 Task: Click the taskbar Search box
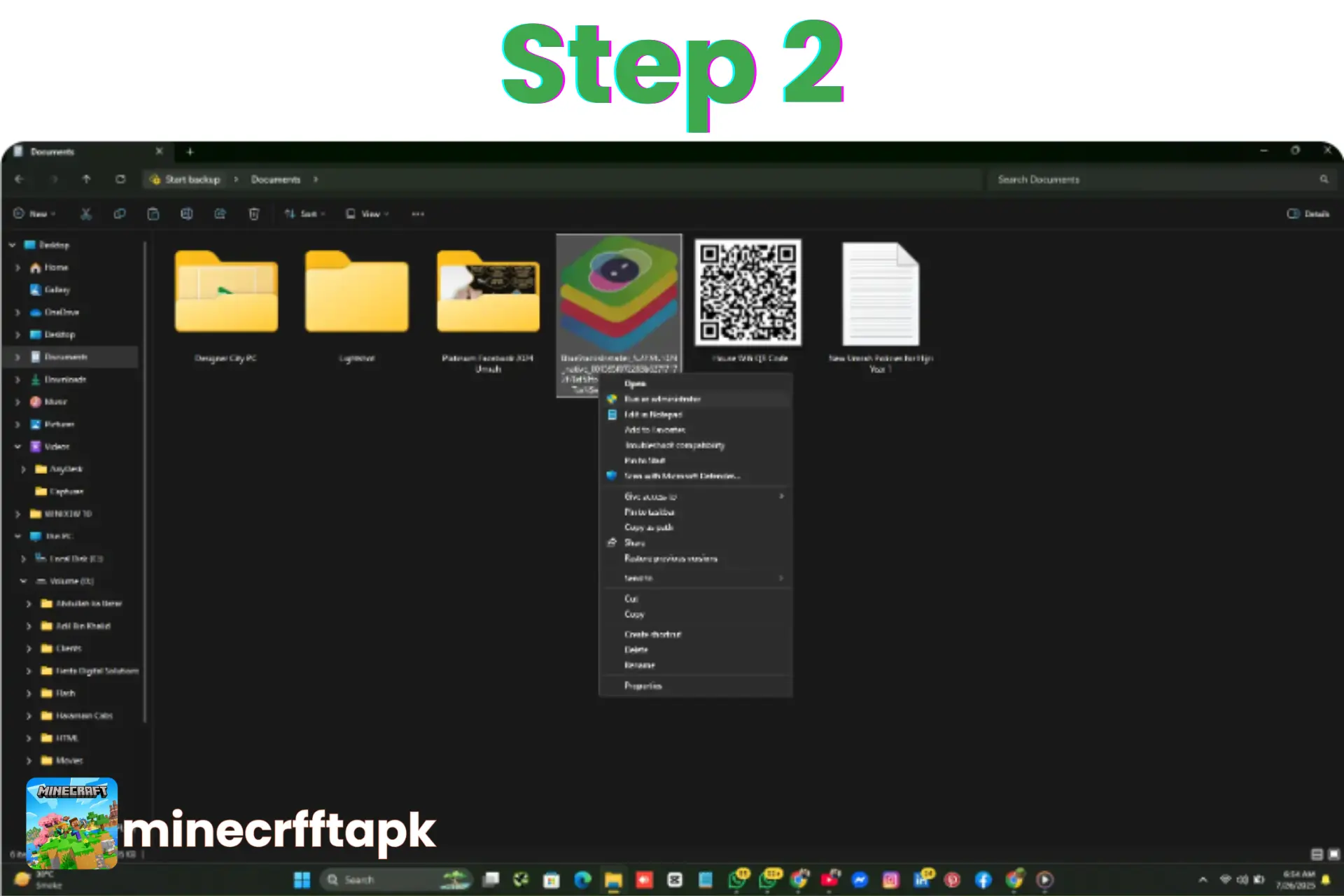click(x=395, y=880)
